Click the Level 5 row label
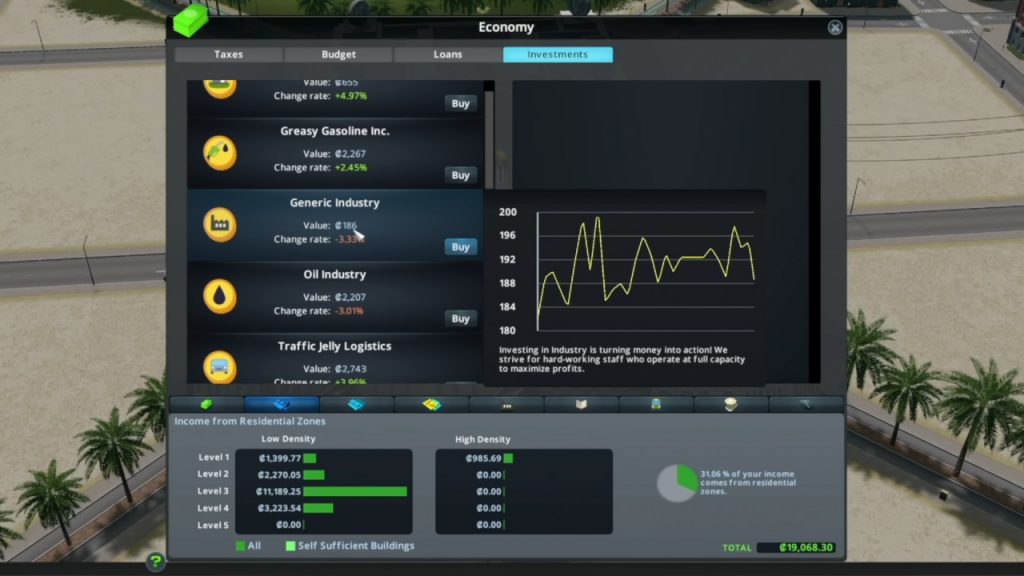The image size is (1024, 576). tap(213, 525)
